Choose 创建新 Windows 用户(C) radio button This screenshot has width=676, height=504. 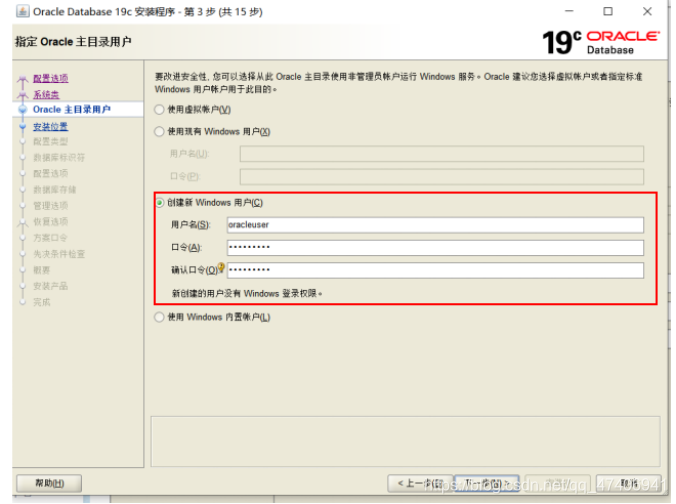point(160,203)
